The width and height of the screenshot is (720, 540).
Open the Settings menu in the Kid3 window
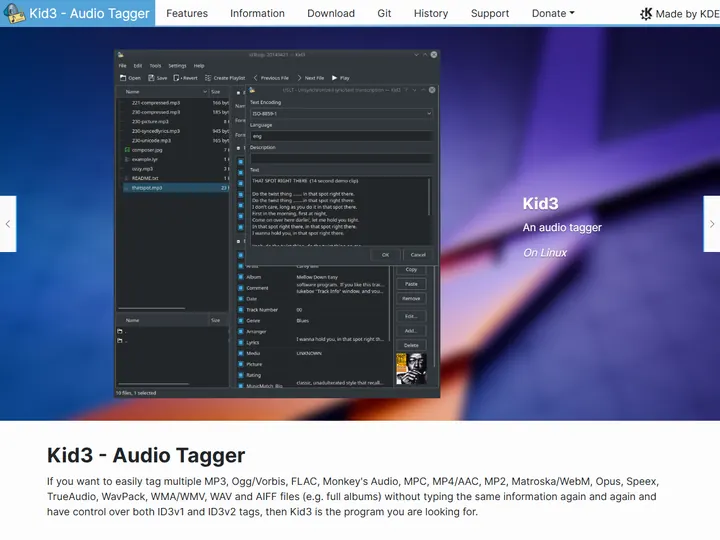pyautogui.click(x=177, y=66)
